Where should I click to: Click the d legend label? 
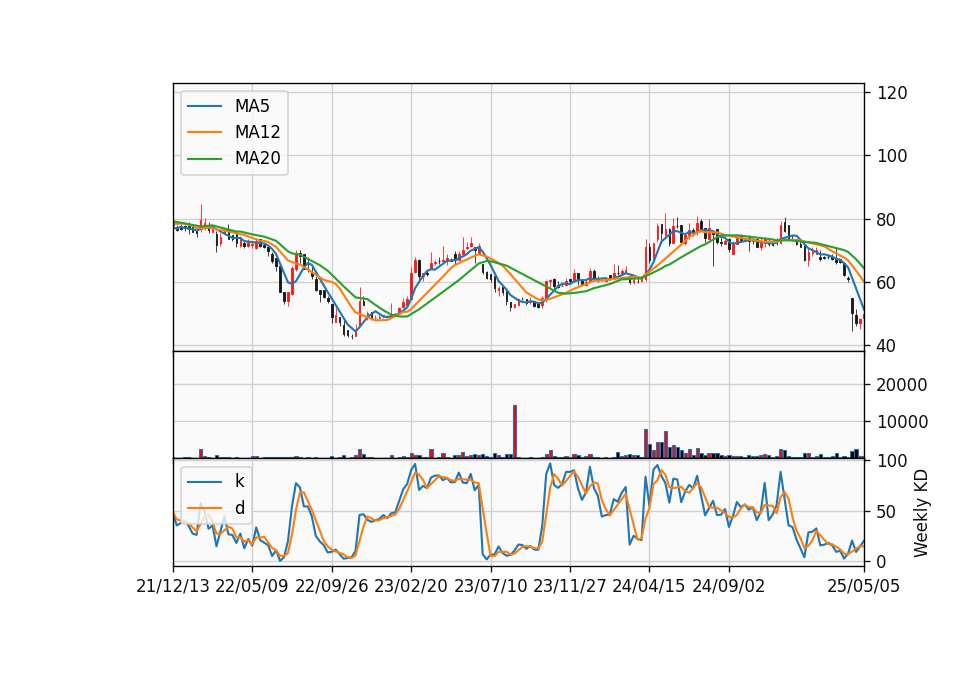(239, 508)
